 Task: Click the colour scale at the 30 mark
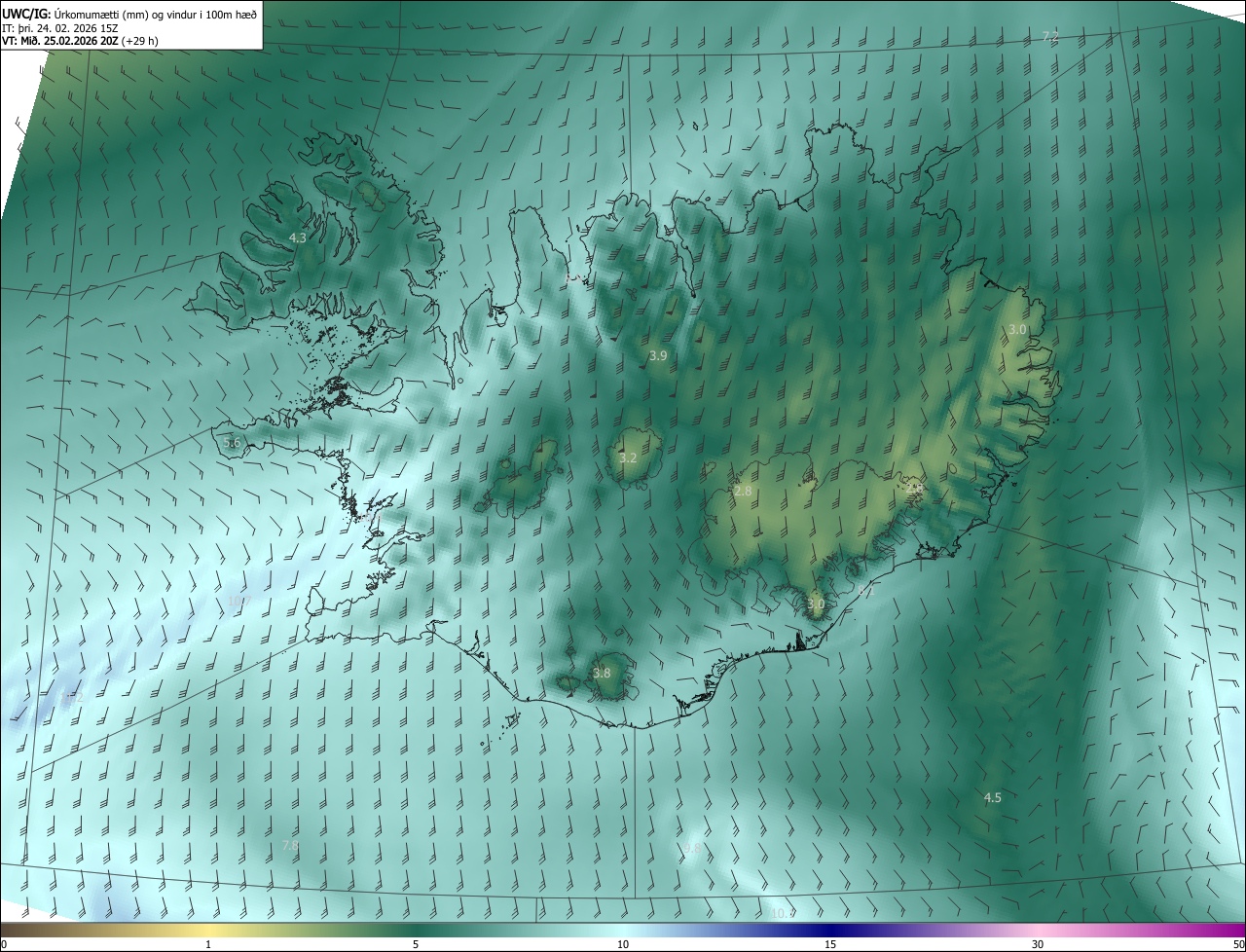point(1038,944)
